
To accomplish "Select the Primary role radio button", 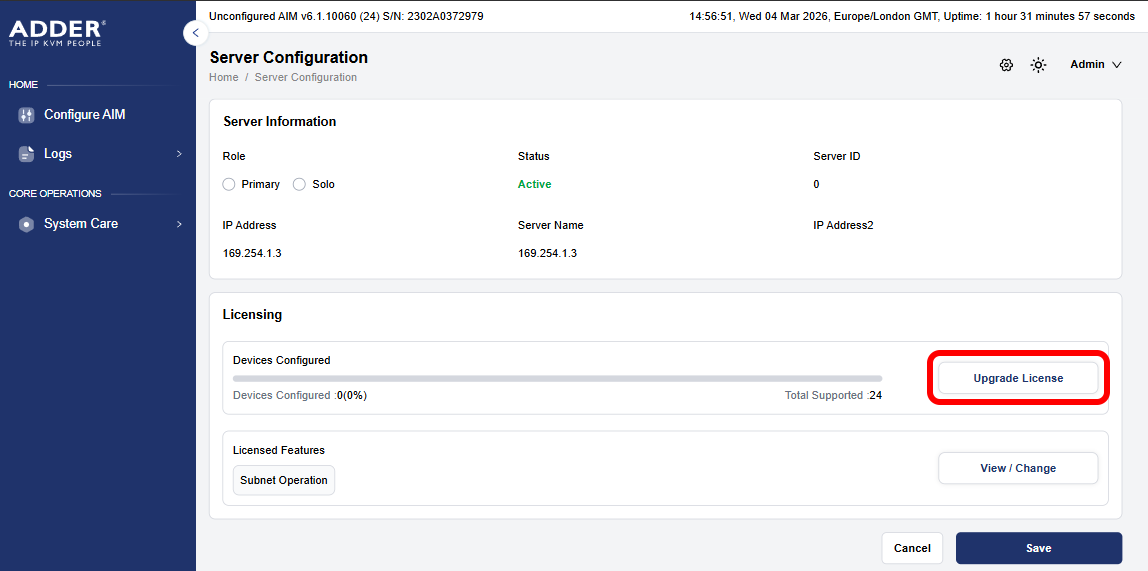I will 228,184.
